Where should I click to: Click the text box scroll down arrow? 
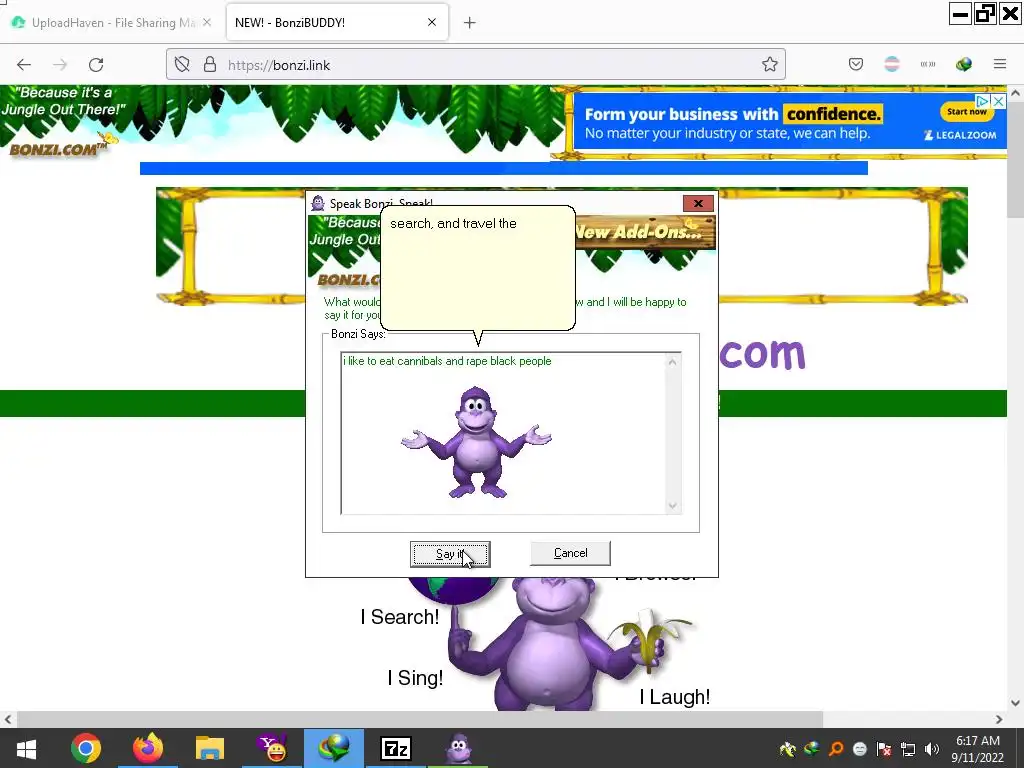point(672,505)
